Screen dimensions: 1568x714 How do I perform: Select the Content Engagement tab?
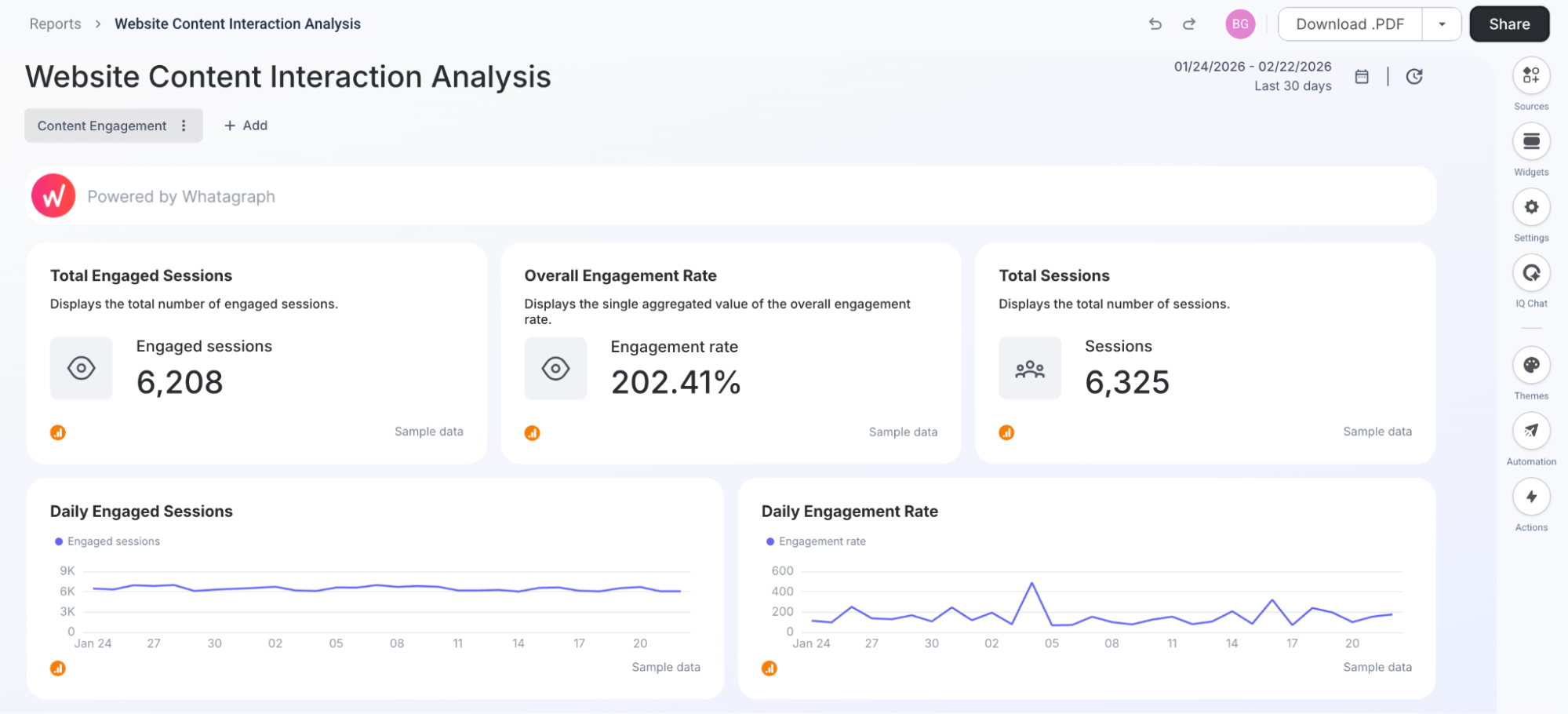point(102,125)
